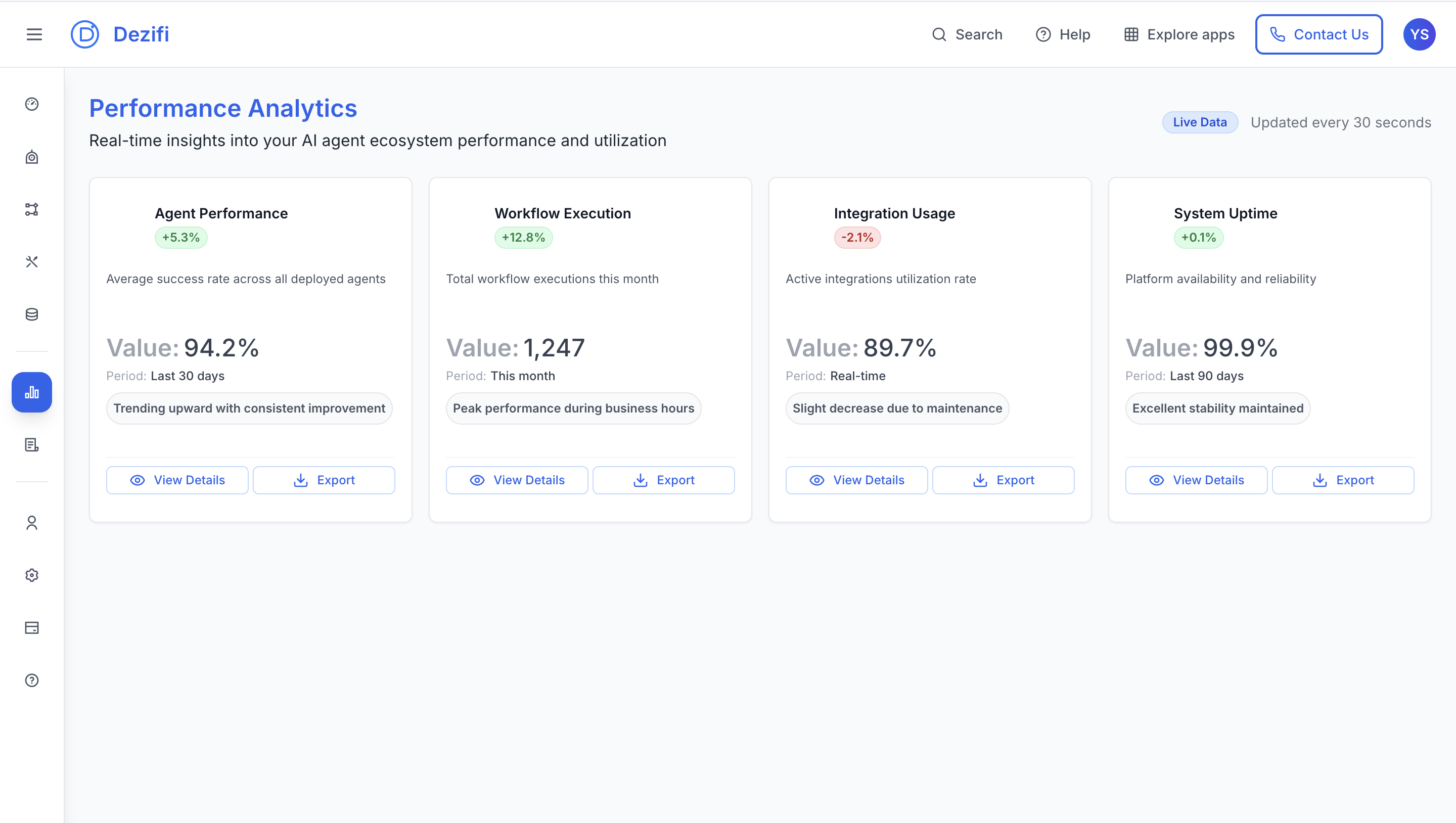The height and width of the screenshot is (823, 1456).
Task: Open the billing card icon in sidebar
Action: [32, 627]
